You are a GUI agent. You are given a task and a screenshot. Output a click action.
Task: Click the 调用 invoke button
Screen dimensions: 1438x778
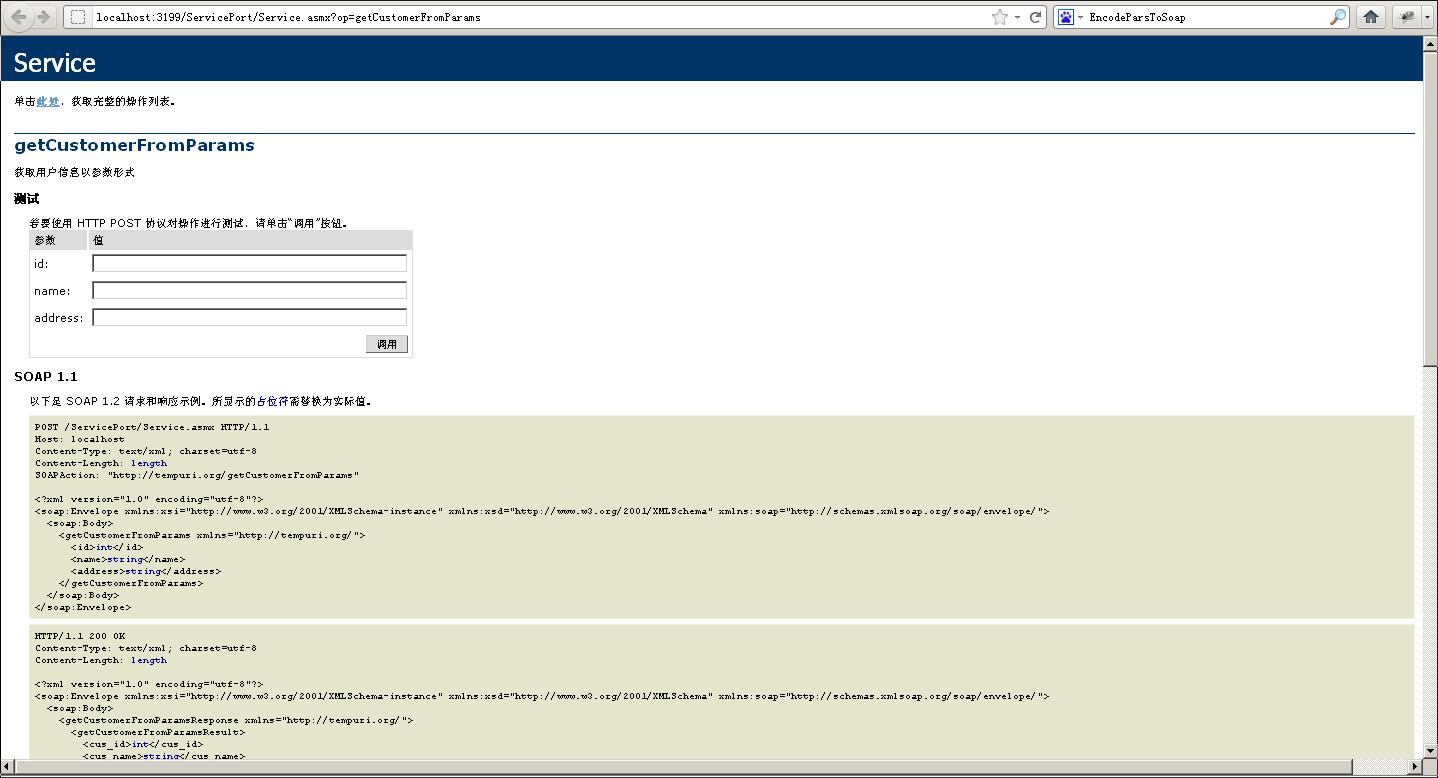[387, 344]
